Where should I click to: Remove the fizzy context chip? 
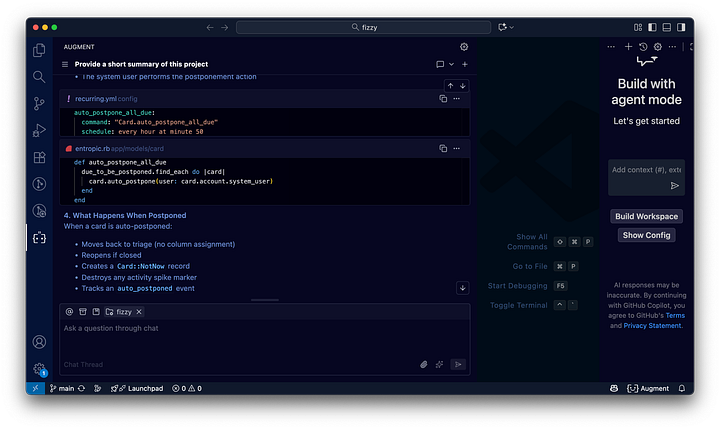point(139,312)
